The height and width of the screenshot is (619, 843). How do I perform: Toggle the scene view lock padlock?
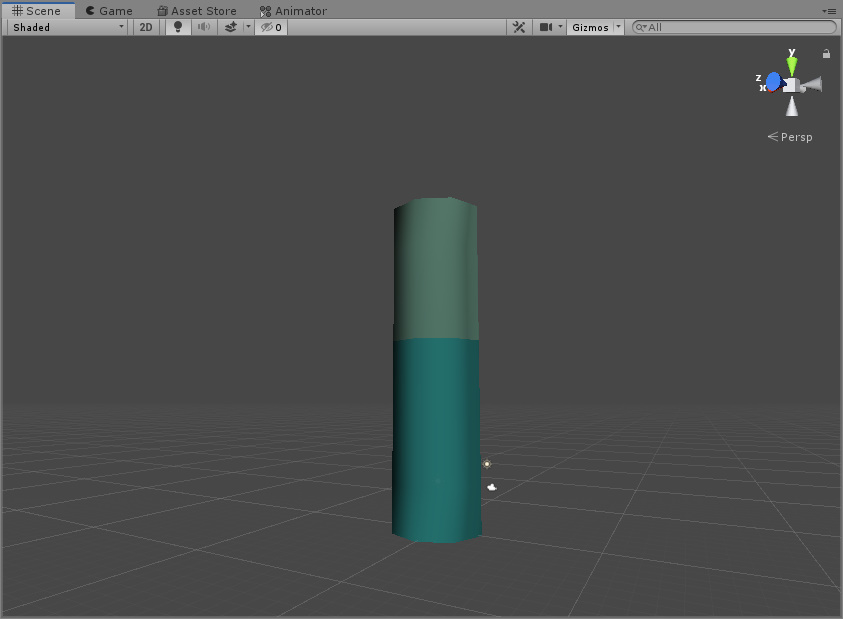tap(826, 53)
